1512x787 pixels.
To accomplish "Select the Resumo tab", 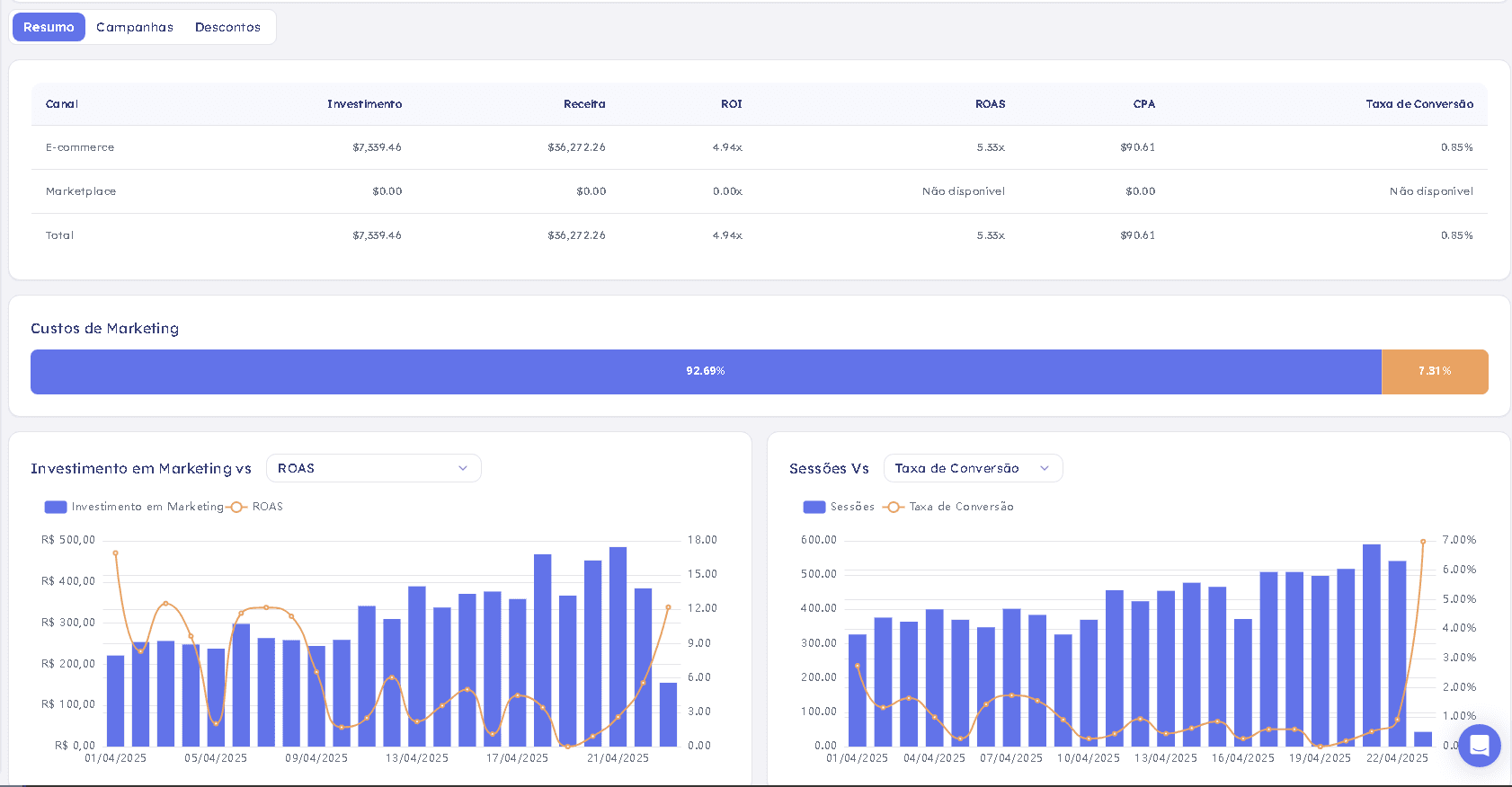I will point(49,27).
